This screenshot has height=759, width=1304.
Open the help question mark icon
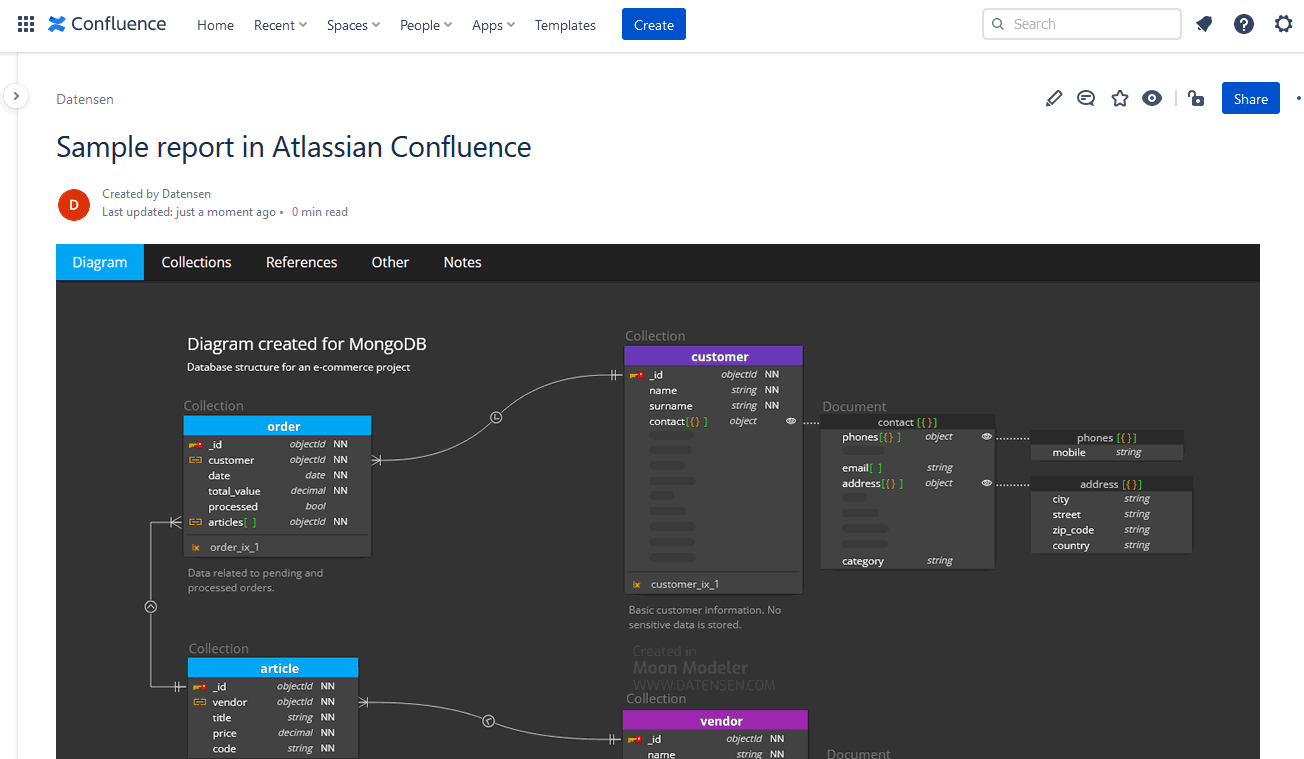[1244, 24]
